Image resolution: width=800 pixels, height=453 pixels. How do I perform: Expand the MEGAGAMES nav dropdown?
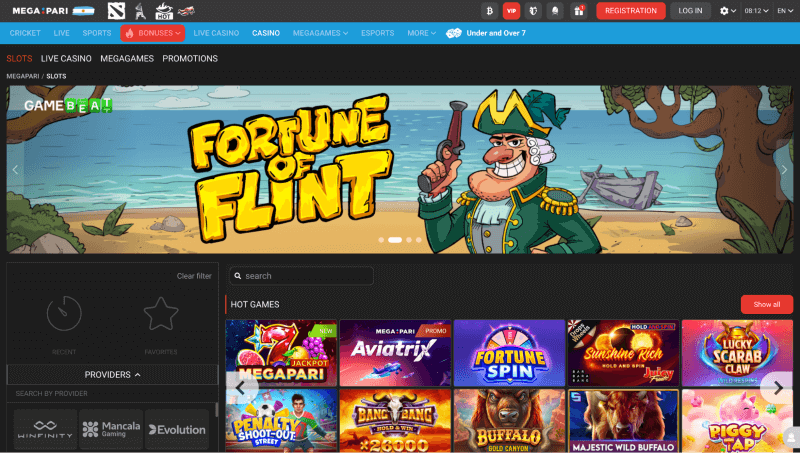(320, 33)
